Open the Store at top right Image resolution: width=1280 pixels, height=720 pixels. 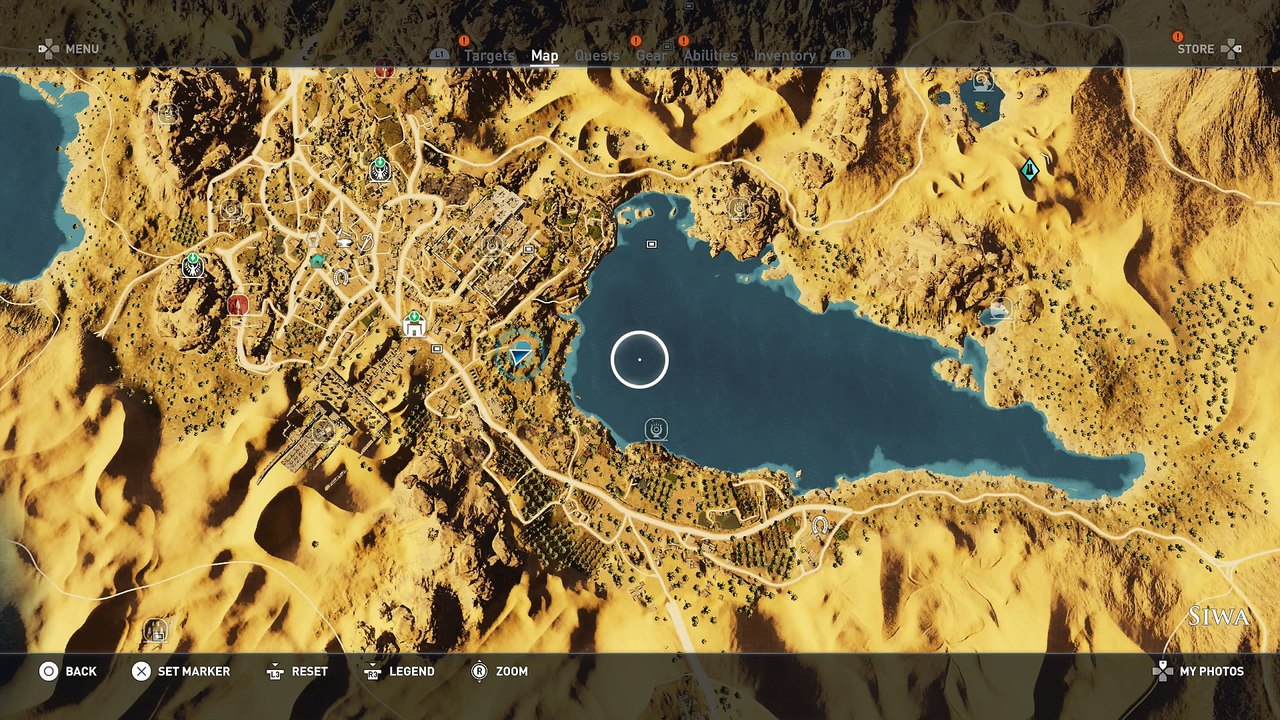tap(1209, 49)
